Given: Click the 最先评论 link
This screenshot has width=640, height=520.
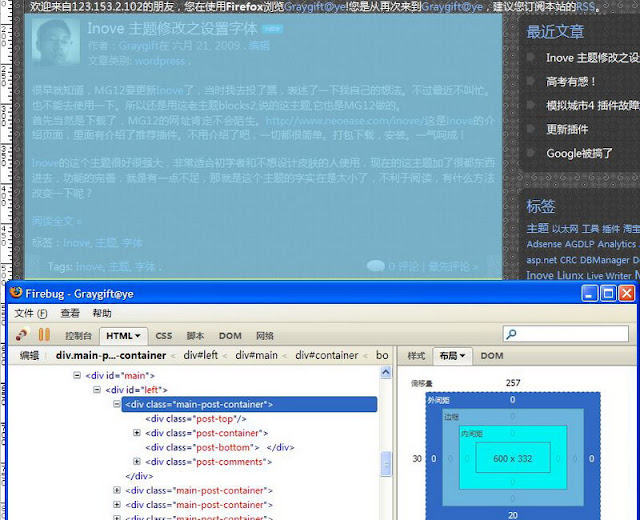Looking at the screenshot, I should pos(453,266).
